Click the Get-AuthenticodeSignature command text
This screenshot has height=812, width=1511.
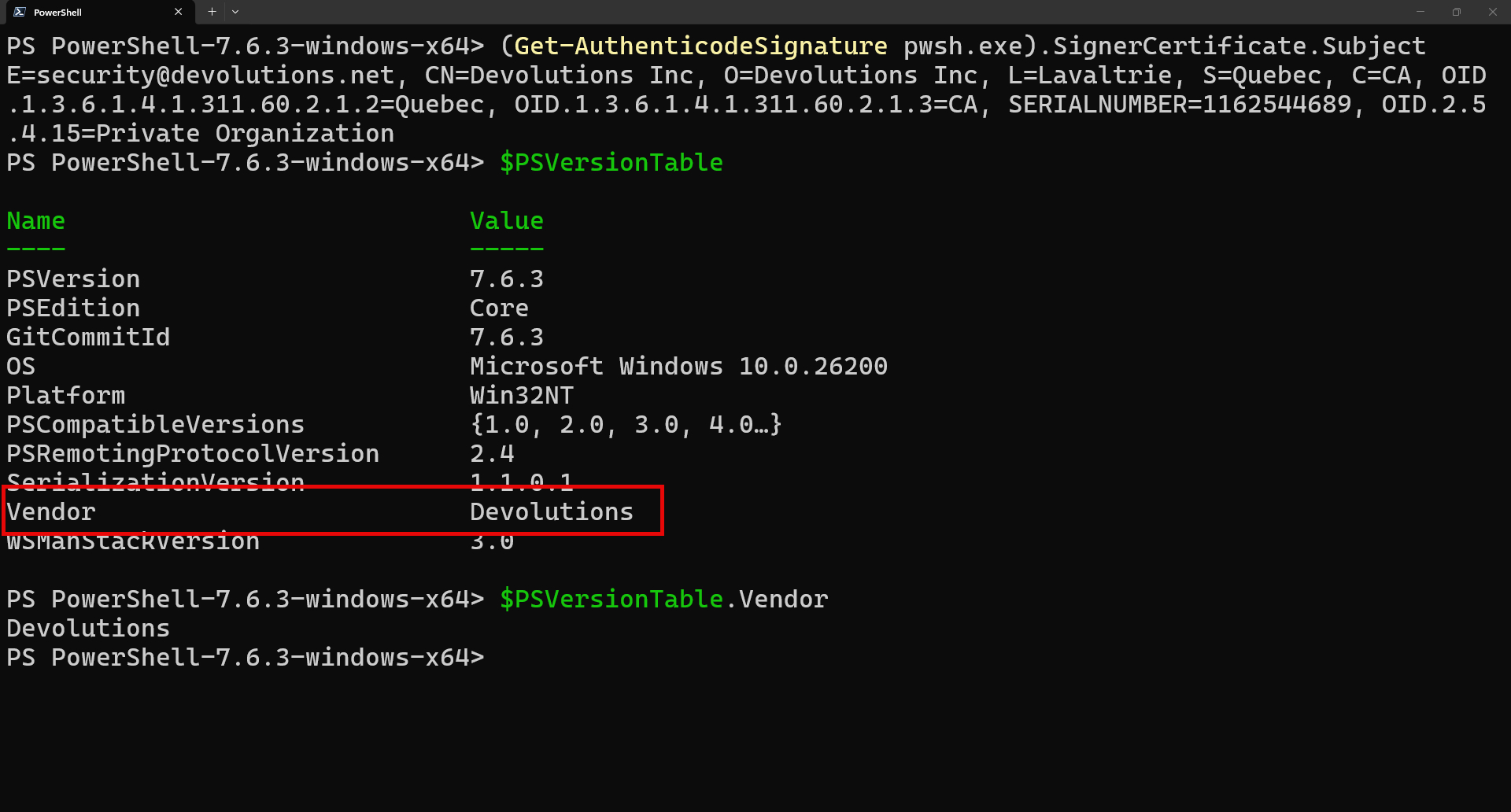coord(700,46)
